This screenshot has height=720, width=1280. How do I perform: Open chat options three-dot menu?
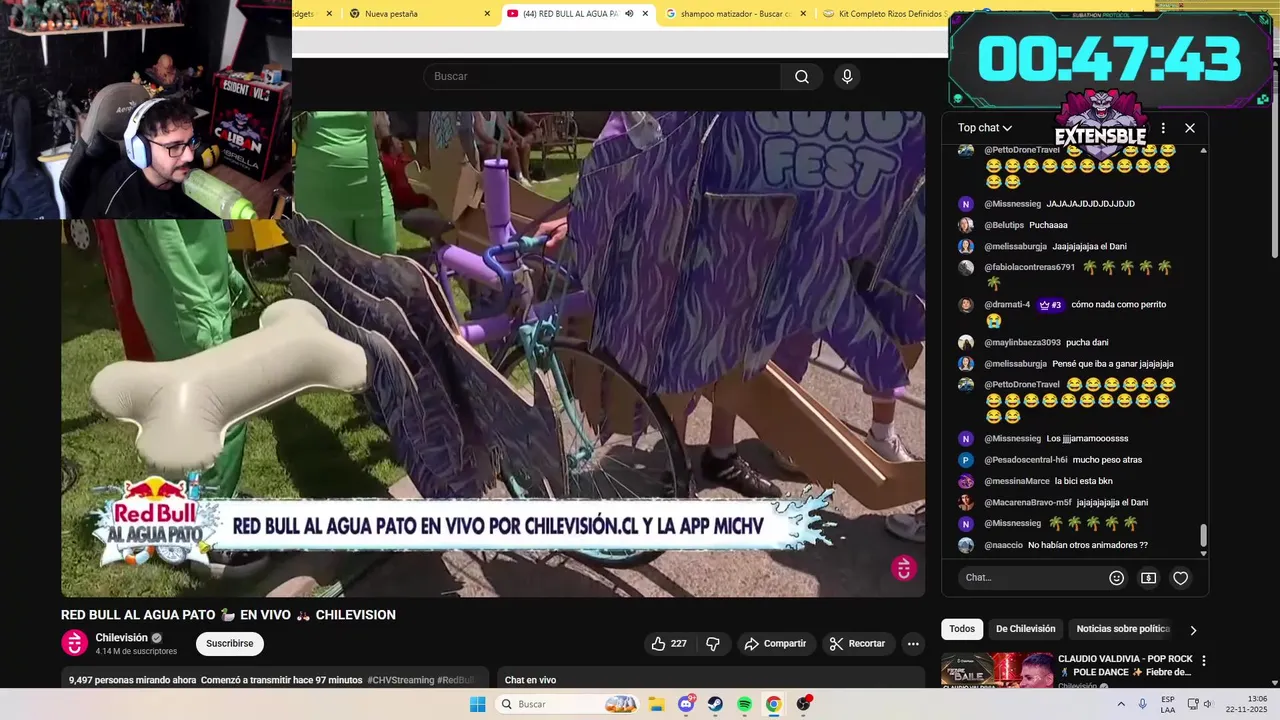pyautogui.click(x=1163, y=128)
